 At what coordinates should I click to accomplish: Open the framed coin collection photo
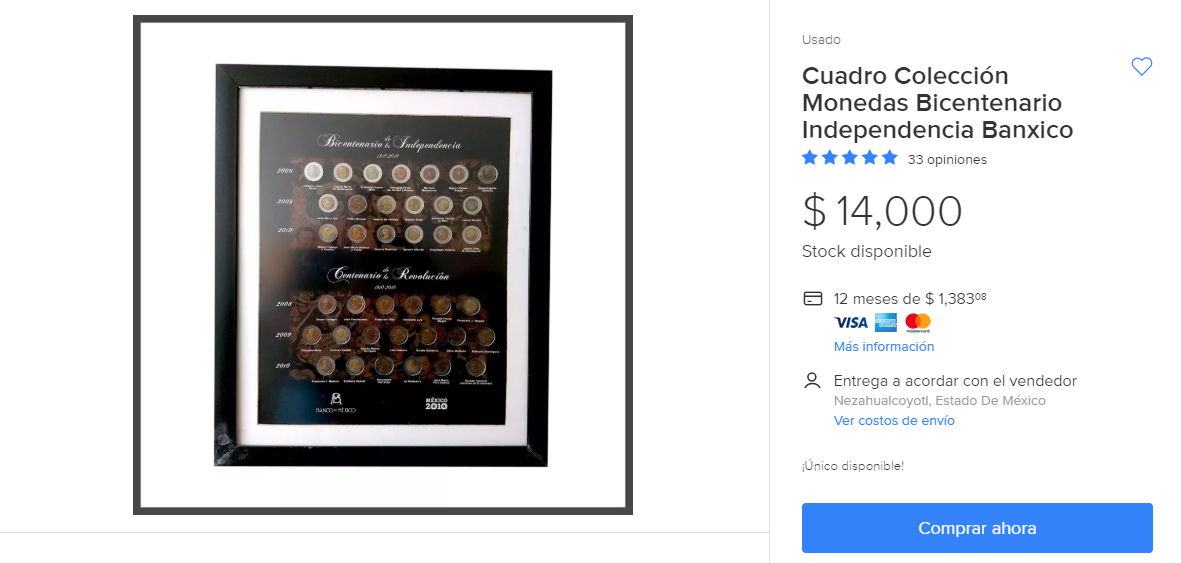pos(383,265)
